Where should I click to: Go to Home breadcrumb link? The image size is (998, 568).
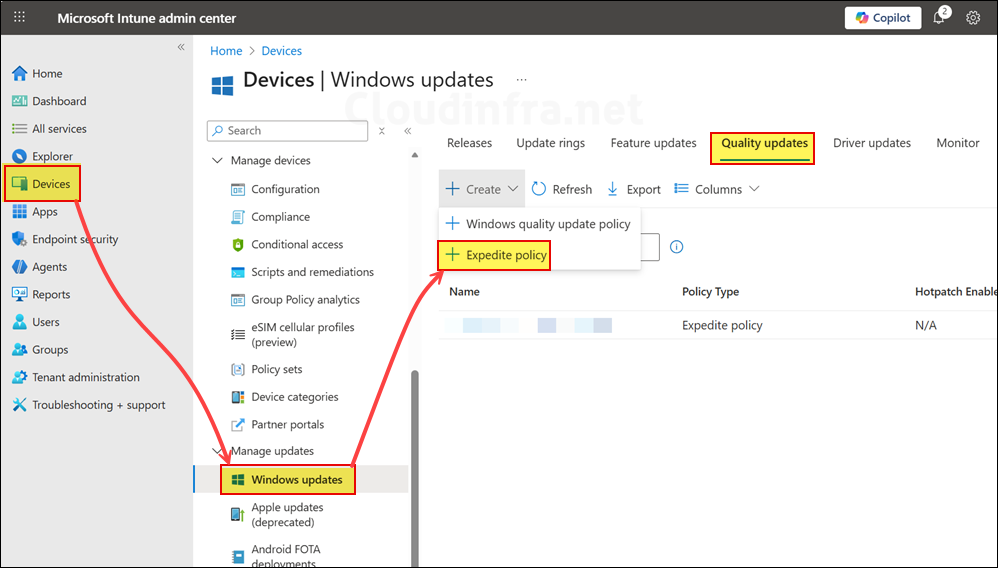pos(226,51)
